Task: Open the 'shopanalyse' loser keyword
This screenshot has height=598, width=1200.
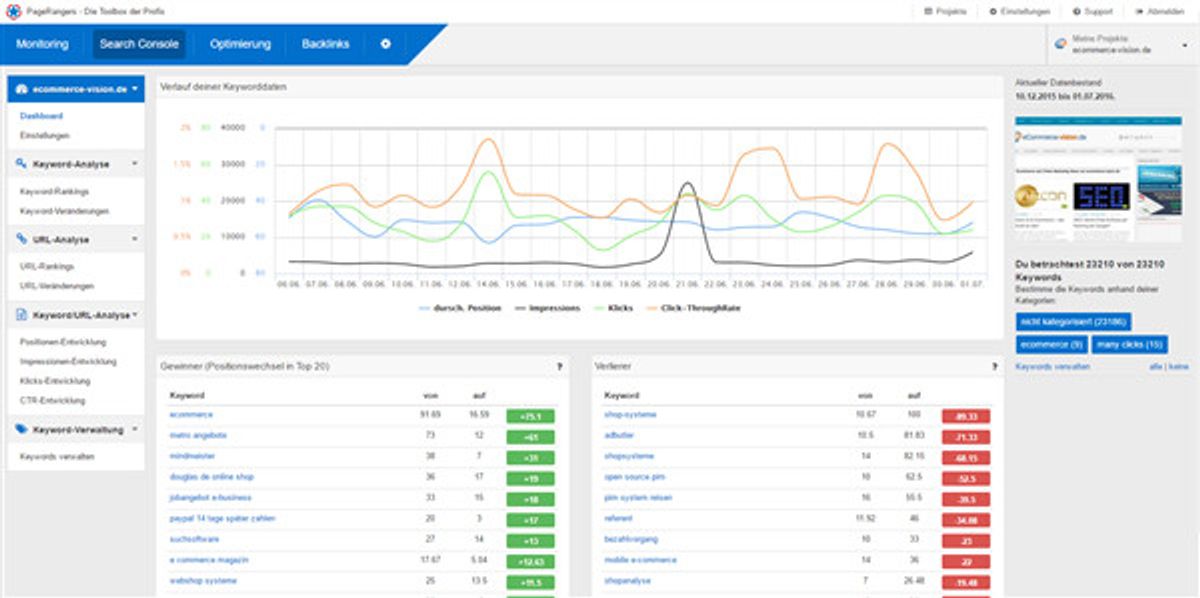Action: click(x=629, y=580)
